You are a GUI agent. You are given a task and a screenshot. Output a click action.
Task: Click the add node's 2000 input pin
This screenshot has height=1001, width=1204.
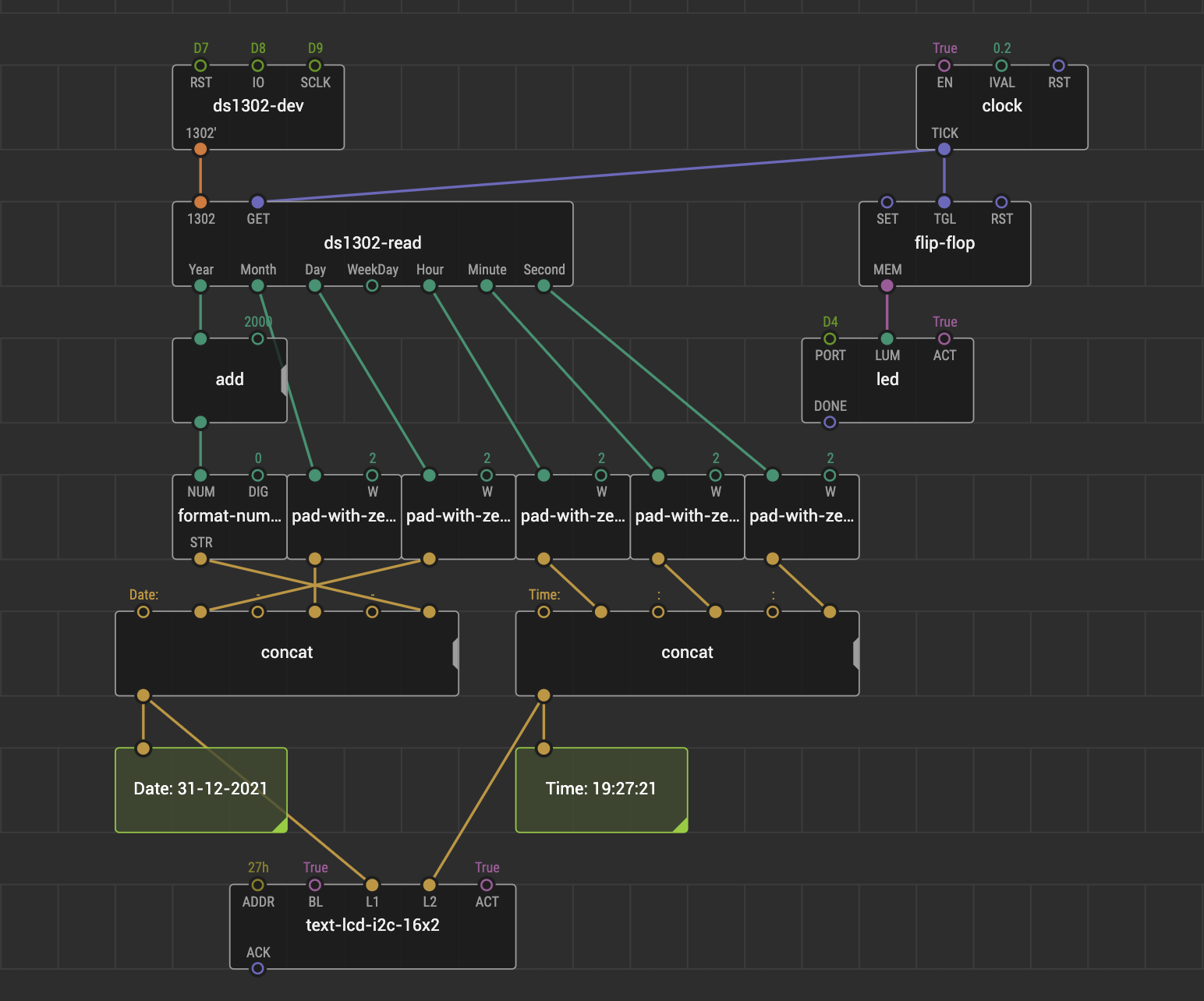click(258, 338)
